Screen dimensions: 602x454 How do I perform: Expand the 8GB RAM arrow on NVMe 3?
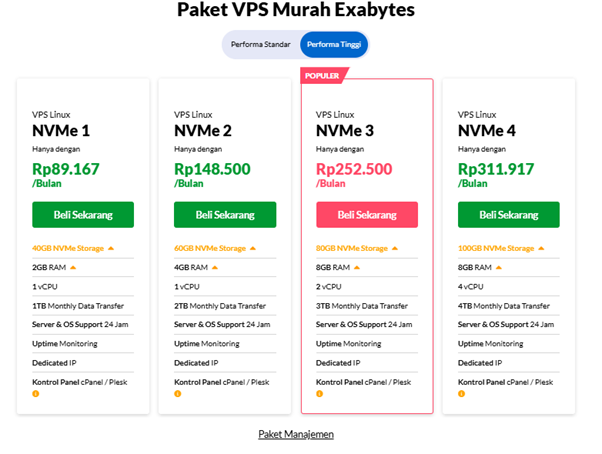click(x=357, y=268)
